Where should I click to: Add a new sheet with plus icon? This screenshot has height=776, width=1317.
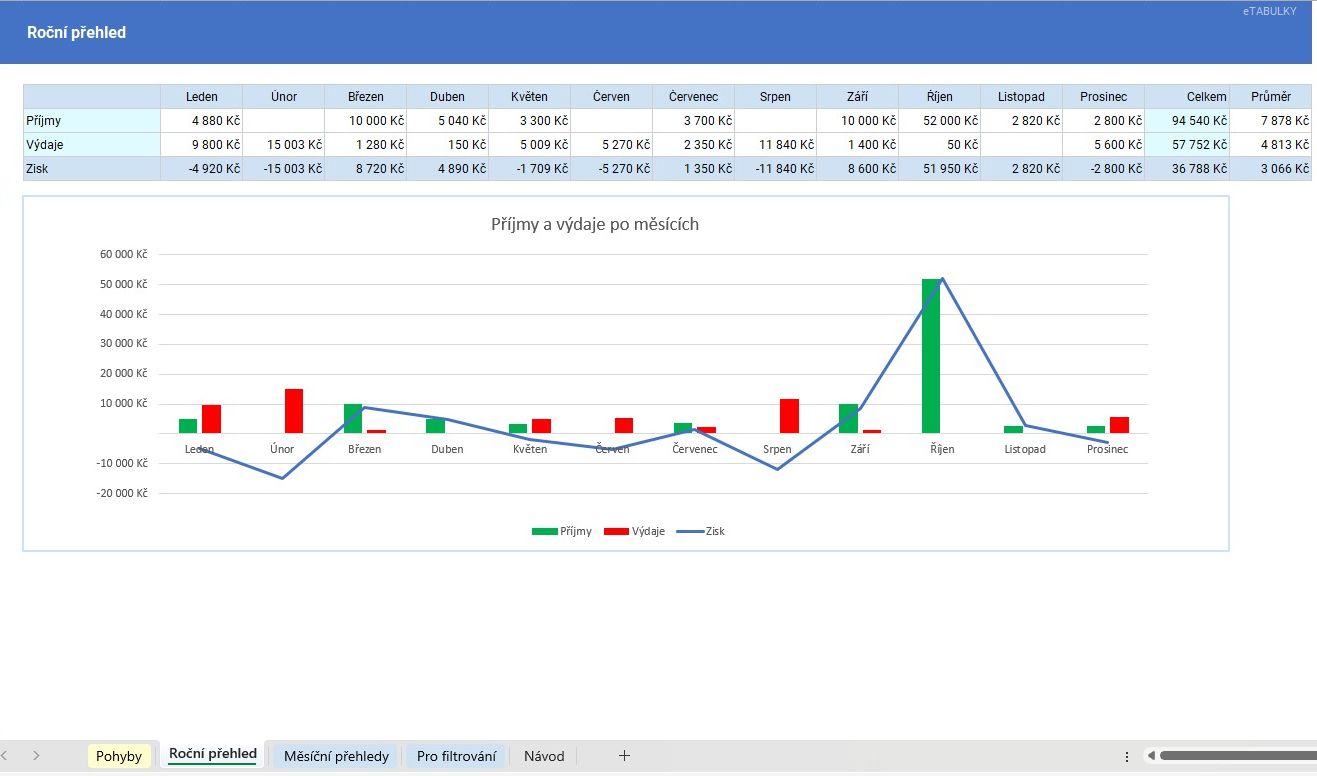624,756
